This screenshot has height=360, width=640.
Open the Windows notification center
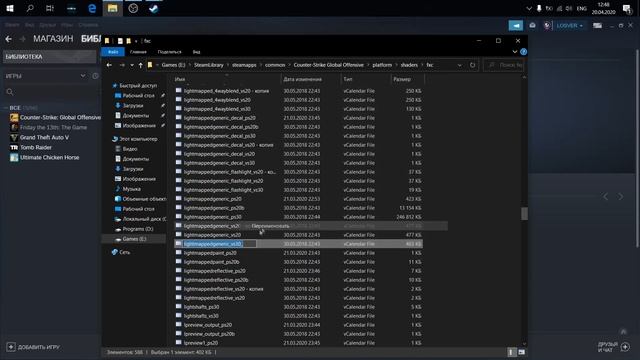coord(627,9)
